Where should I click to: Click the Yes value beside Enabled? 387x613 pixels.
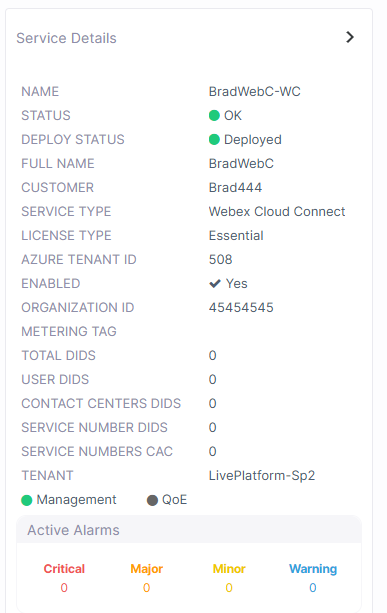point(236,283)
